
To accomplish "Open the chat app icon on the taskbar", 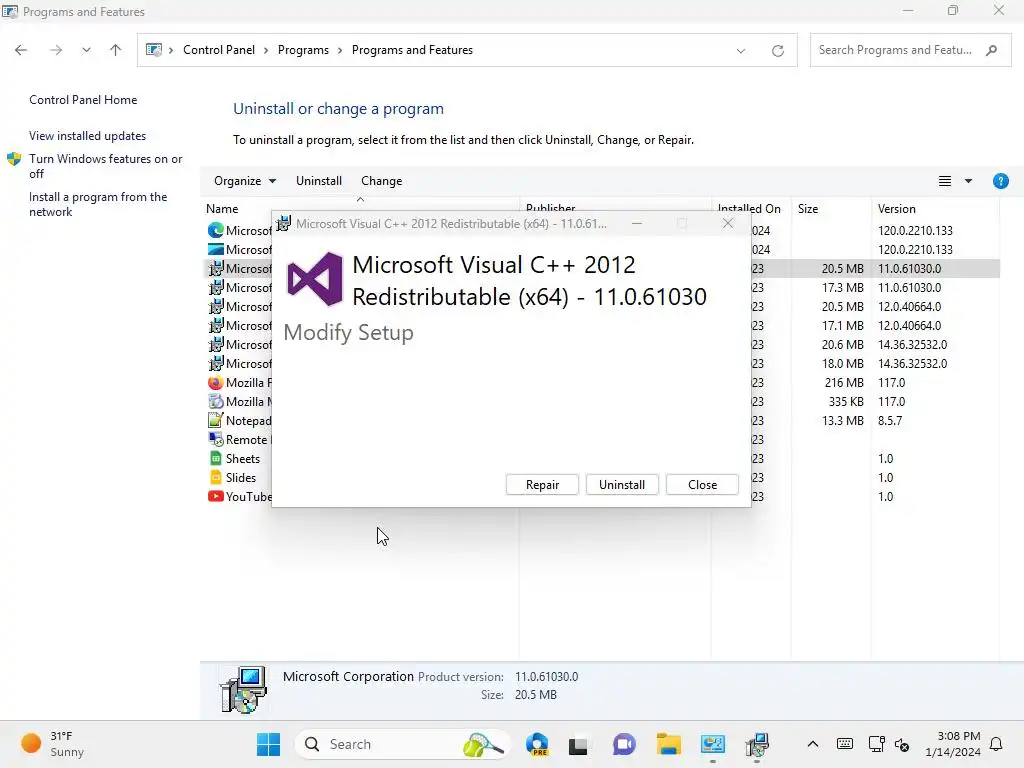I will point(624,744).
